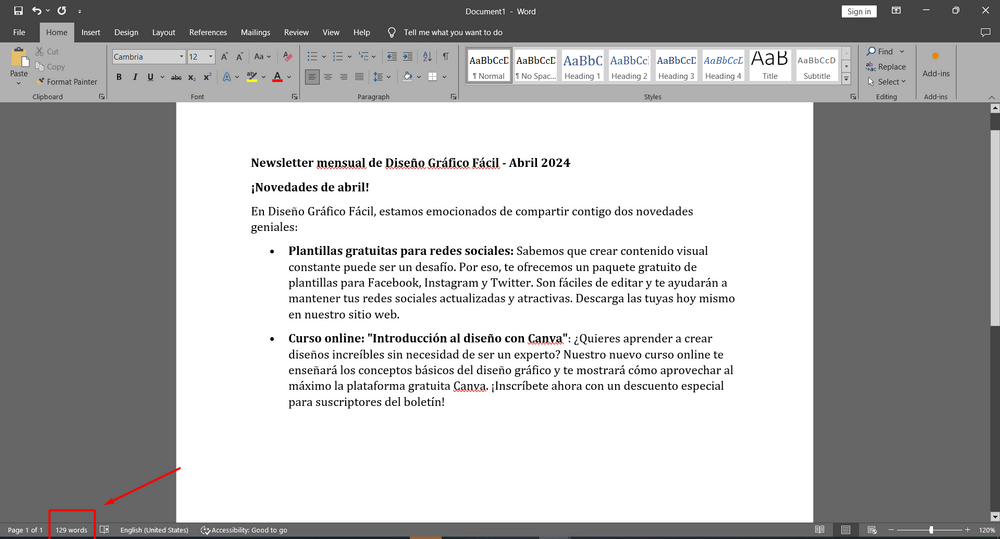Open the References tab
The width and height of the screenshot is (1000, 539).
pyautogui.click(x=208, y=32)
